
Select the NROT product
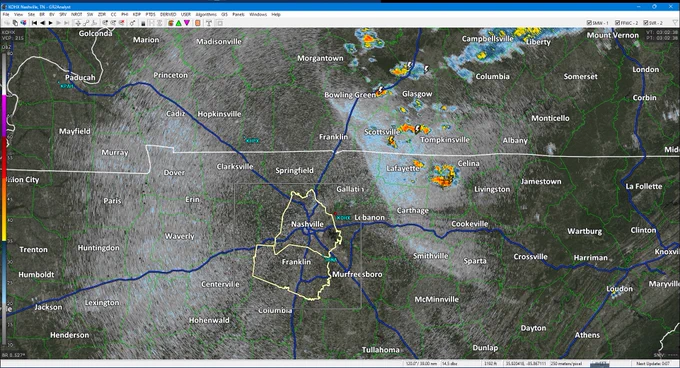[76, 14]
